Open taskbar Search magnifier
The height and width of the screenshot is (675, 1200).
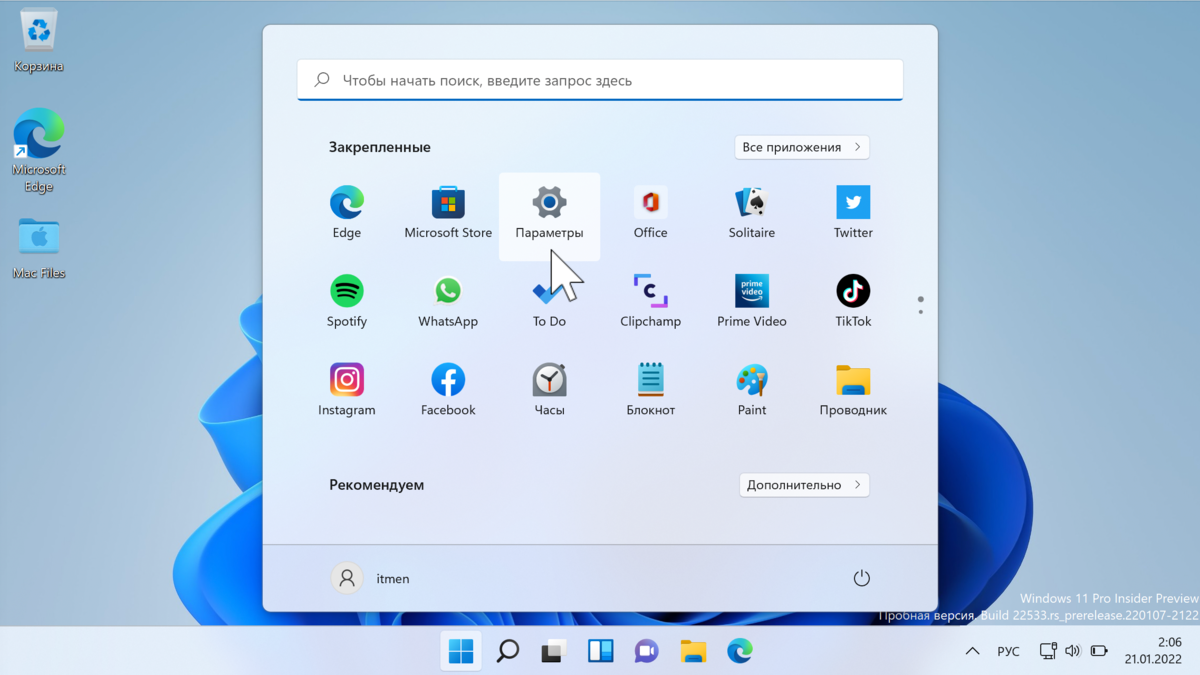pos(508,651)
